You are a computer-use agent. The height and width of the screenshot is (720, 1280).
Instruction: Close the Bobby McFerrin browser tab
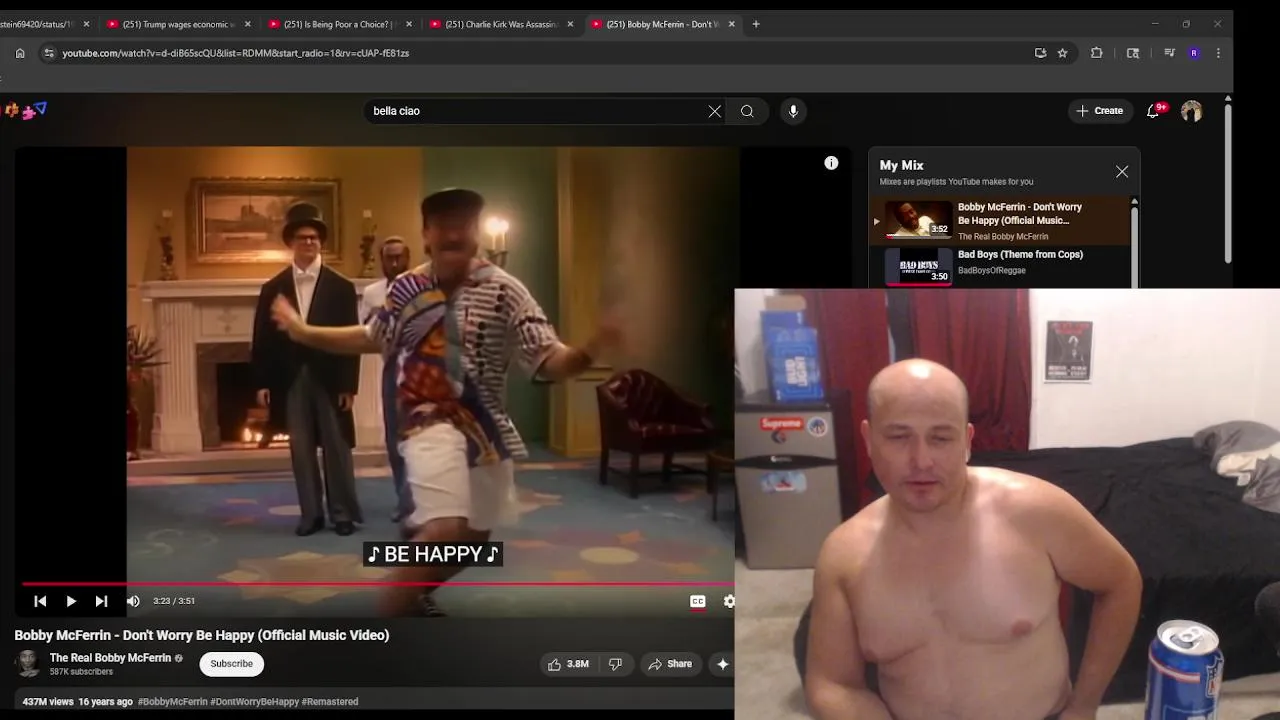(731, 24)
